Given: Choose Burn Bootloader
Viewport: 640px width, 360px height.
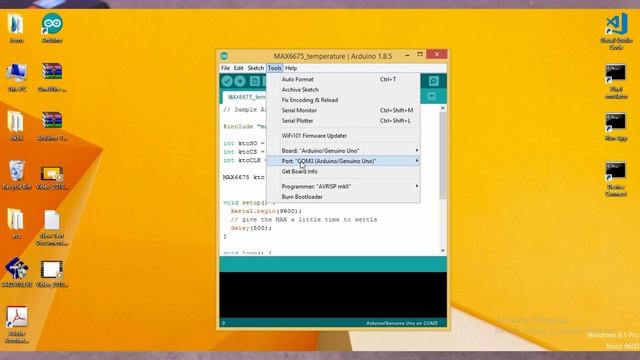Looking at the screenshot, I should pyautogui.click(x=343, y=197).
